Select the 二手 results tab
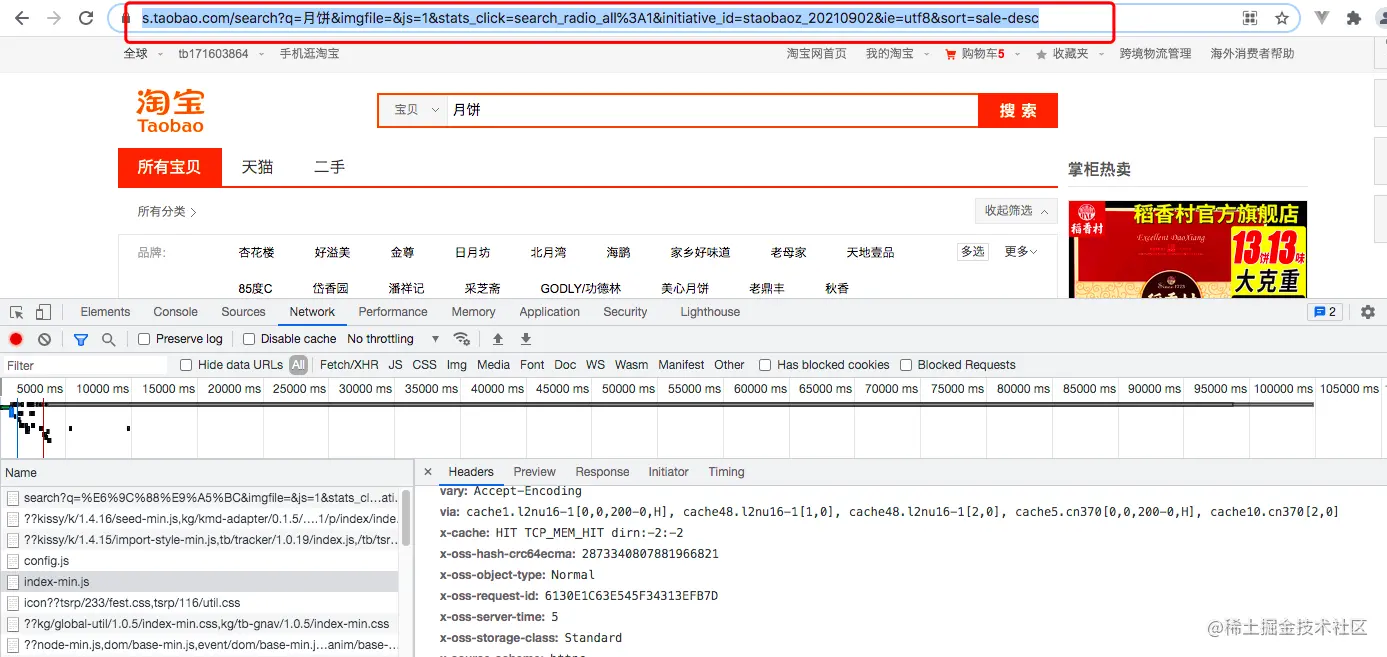The image size is (1387, 657). [329, 167]
